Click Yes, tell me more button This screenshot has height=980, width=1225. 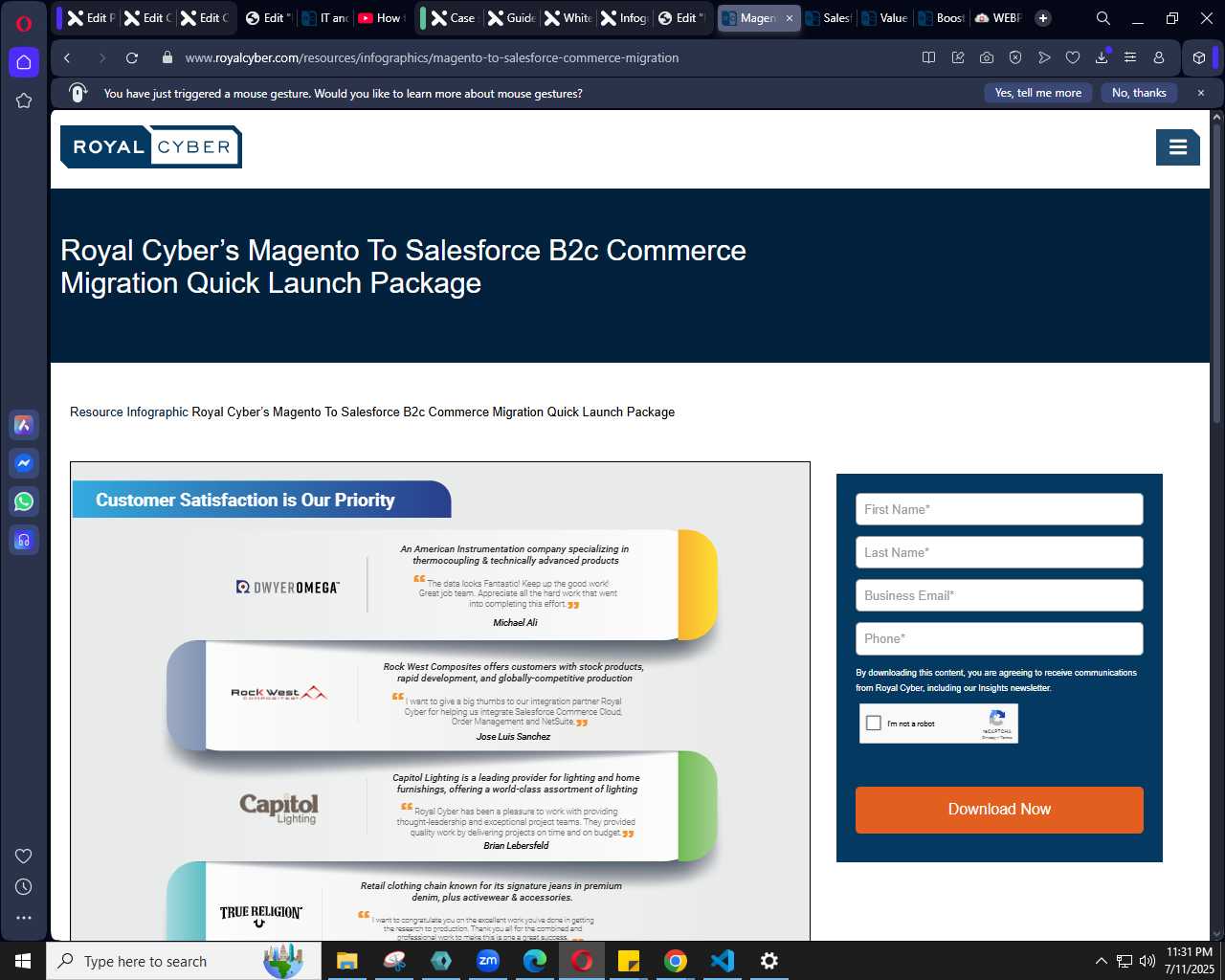[x=1037, y=93]
